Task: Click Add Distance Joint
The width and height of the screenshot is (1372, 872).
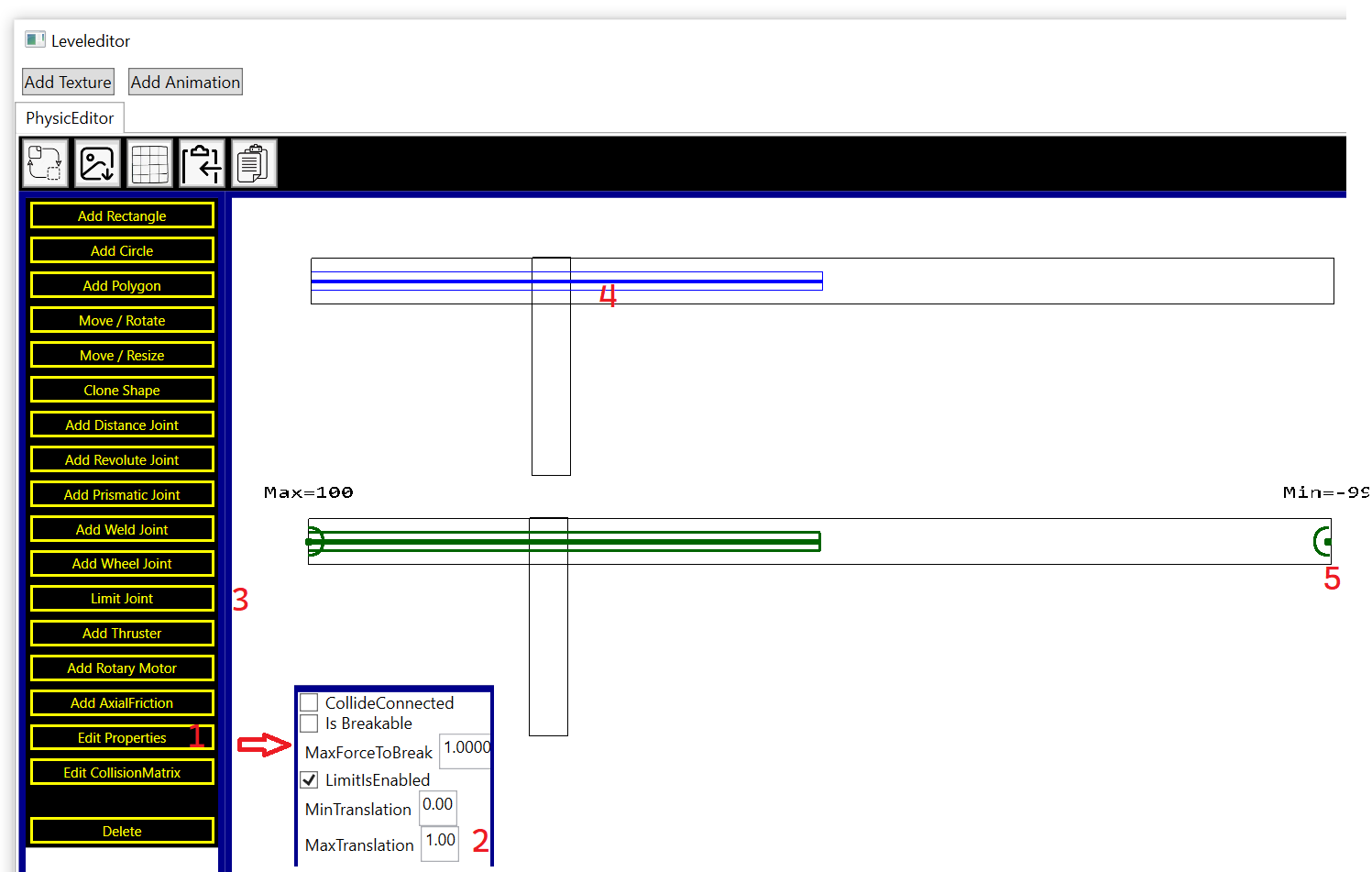Action: click(122, 425)
